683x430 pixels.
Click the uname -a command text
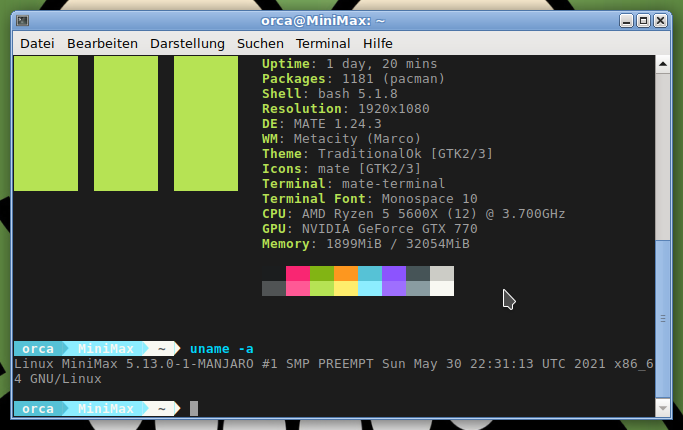pos(222,349)
